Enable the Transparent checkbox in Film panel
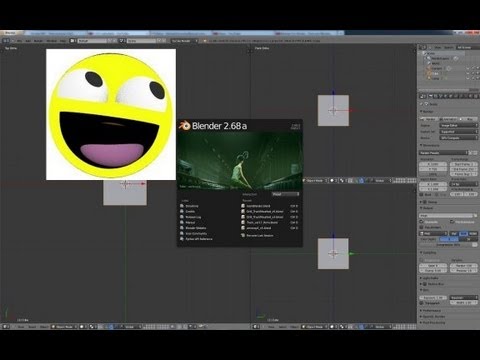Screen dimensions: 480x360 (x=422, y=303)
